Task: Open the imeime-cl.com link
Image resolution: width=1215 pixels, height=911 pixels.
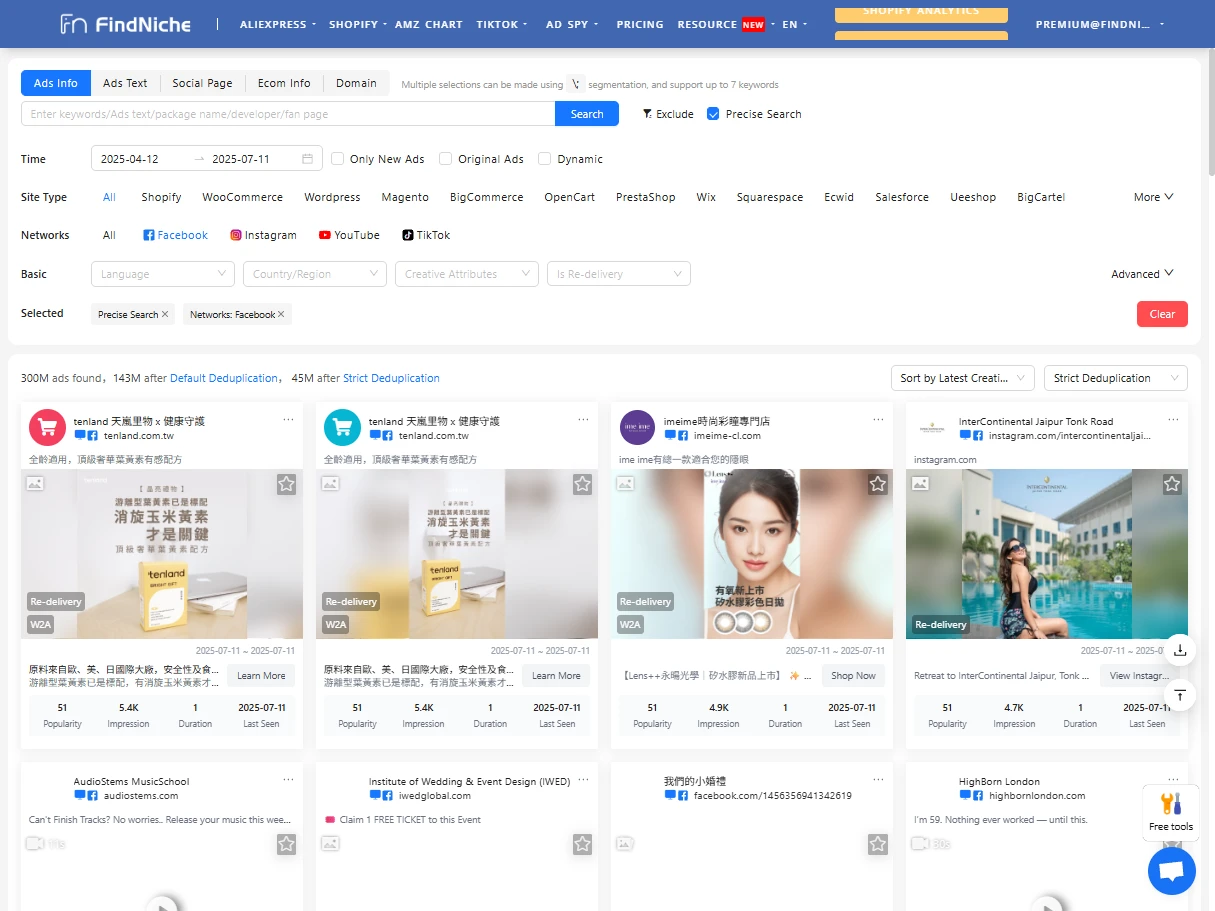Action: 727,436
